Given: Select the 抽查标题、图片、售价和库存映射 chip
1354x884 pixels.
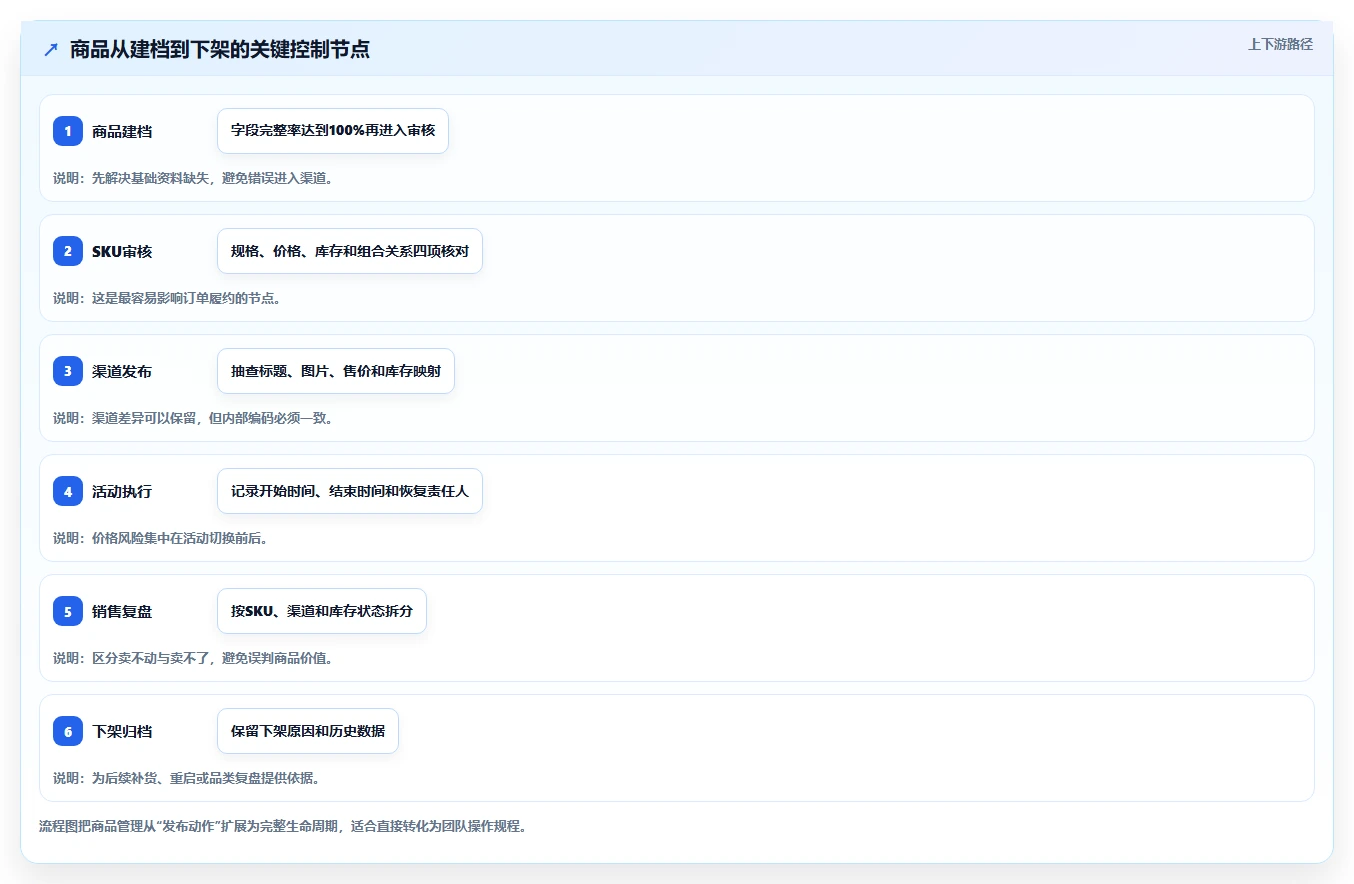Looking at the screenshot, I should [x=336, y=371].
